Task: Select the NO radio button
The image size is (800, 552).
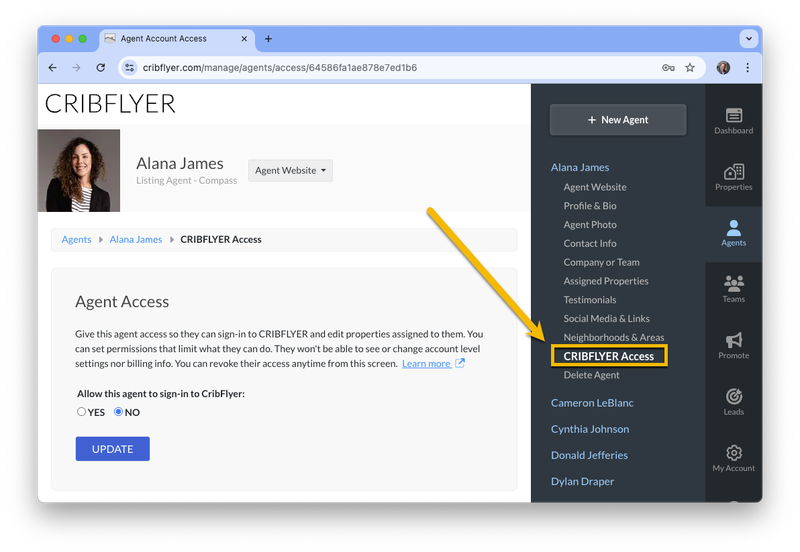Action: tap(118, 411)
